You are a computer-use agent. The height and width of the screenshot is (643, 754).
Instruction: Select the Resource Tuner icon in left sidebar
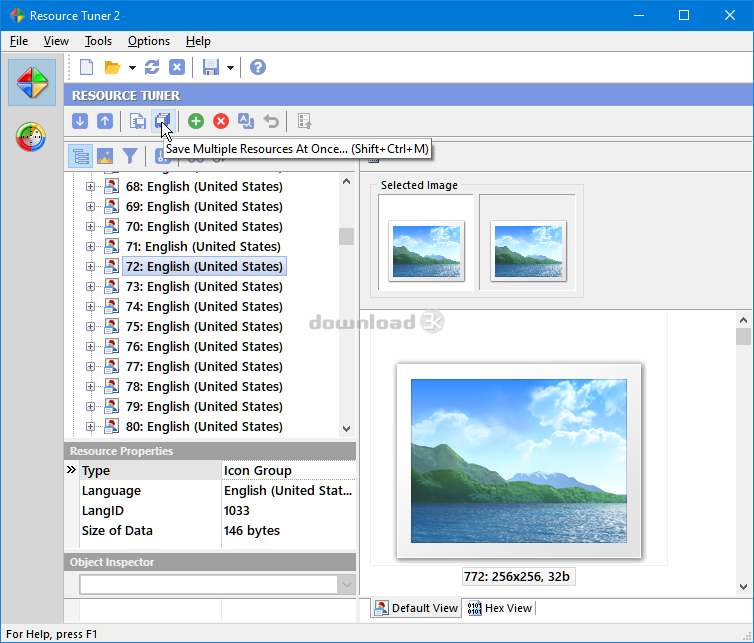click(x=32, y=83)
